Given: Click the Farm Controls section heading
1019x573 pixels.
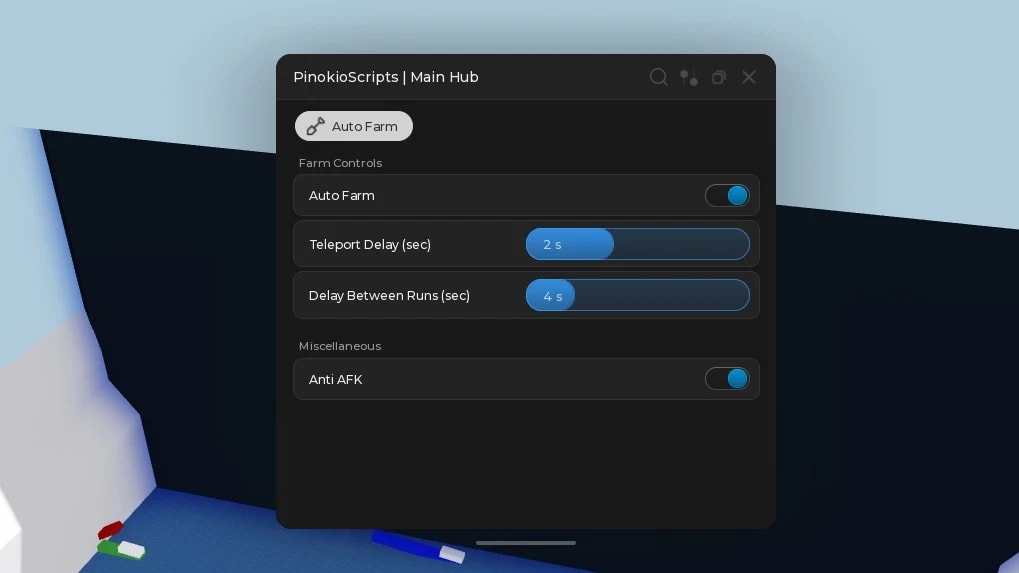Looking at the screenshot, I should pyautogui.click(x=340, y=163).
